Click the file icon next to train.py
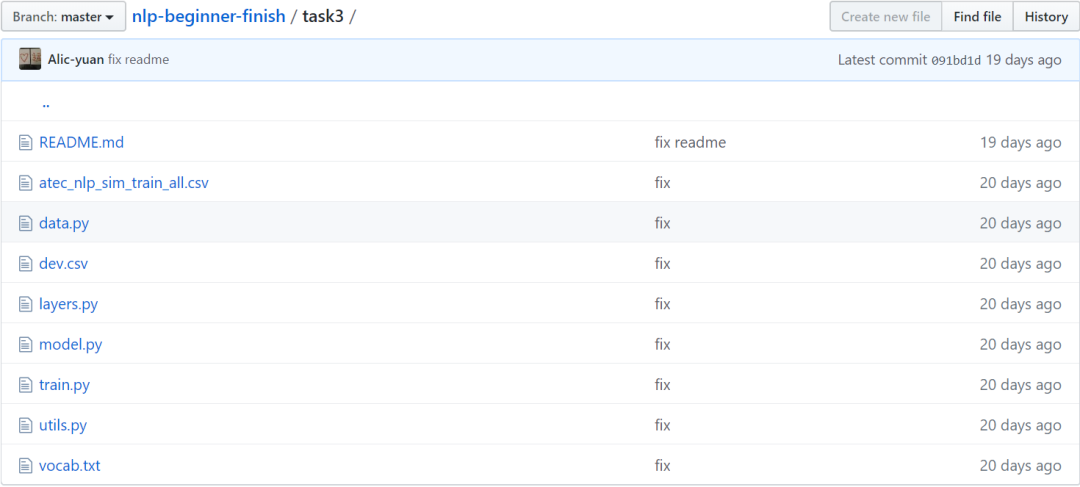Viewport: 1080px width, 487px height. click(x=26, y=385)
